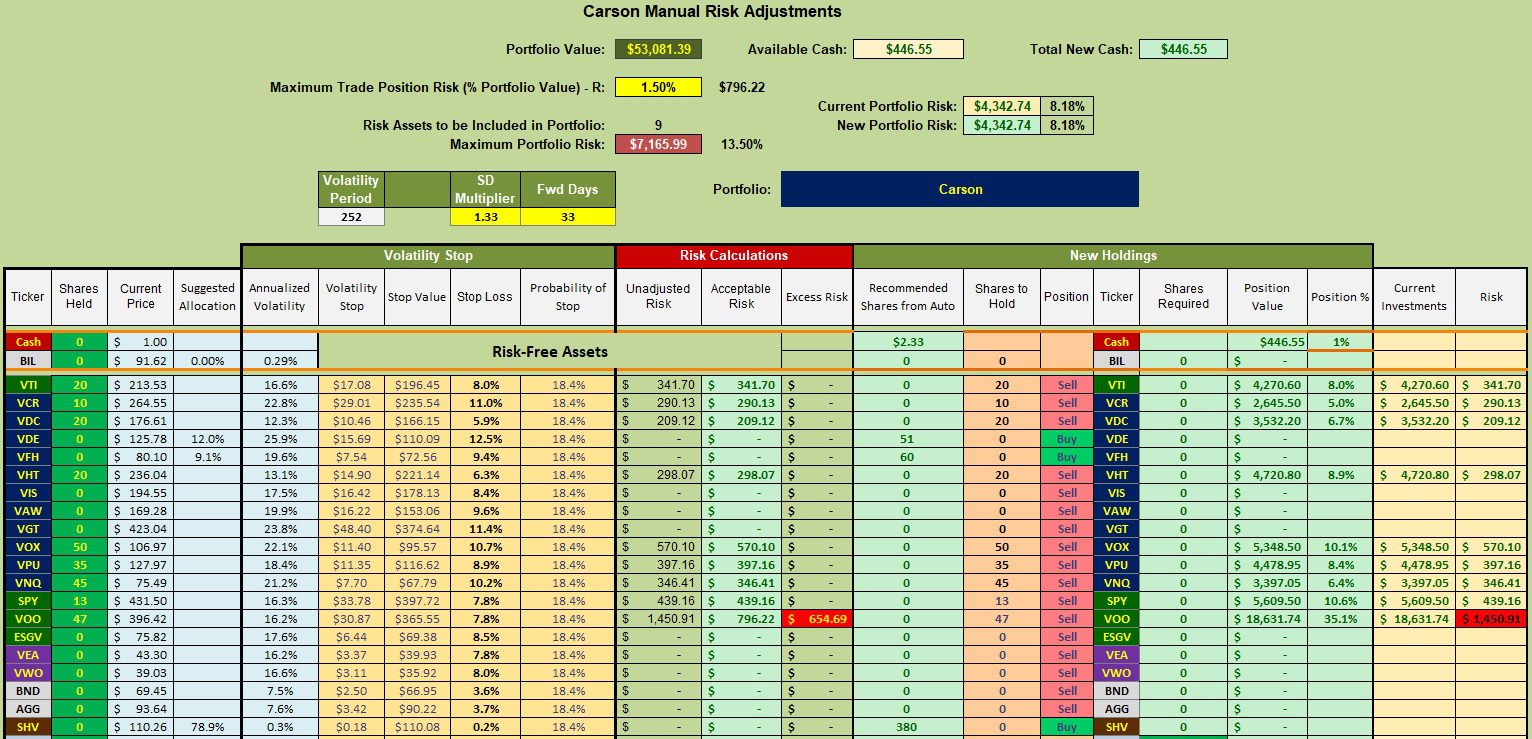The height and width of the screenshot is (739, 1532).
Task: Click the Buy position cell for SHV
Action: pos(1067,727)
